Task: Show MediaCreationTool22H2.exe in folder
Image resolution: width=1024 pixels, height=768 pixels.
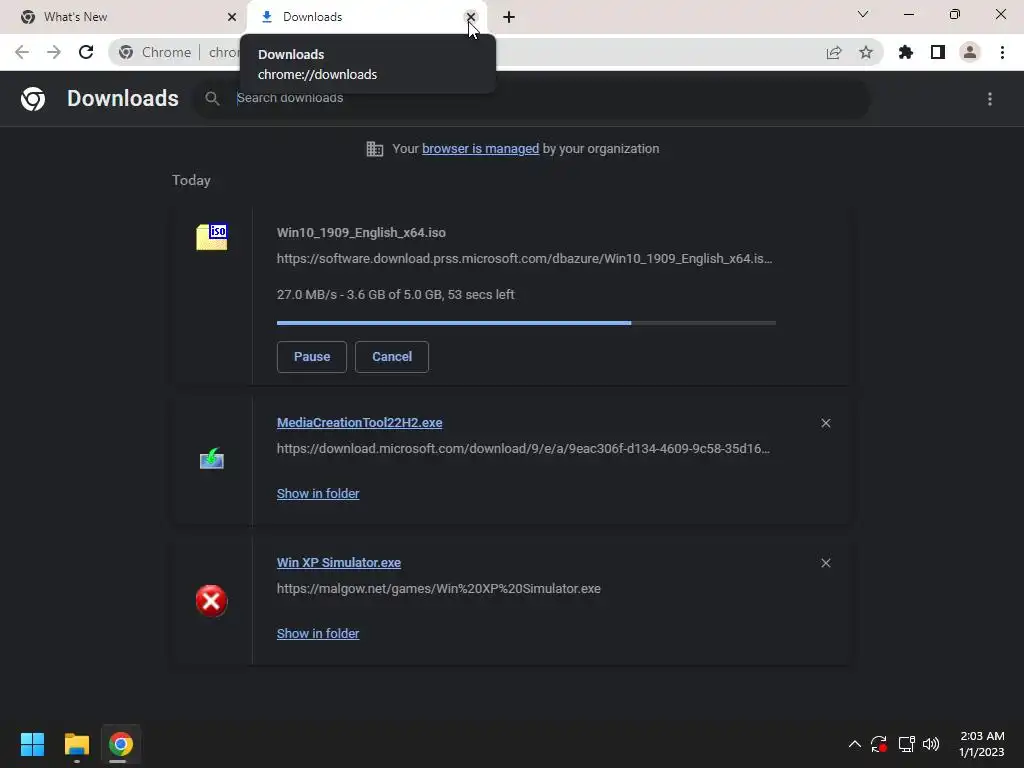Action: click(318, 494)
